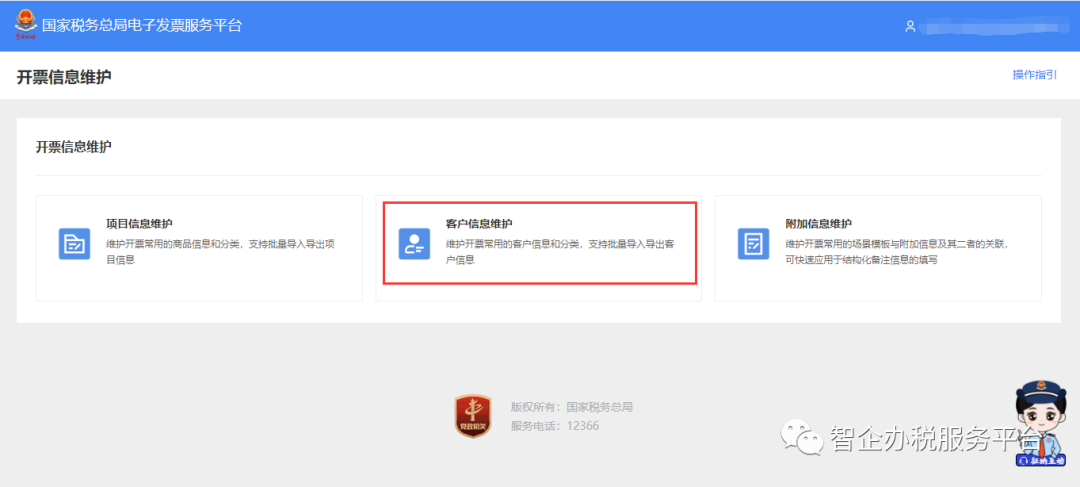The width and height of the screenshot is (1080, 487).
Task: Open the tax officer assistant mascot
Action: [1040, 424]
